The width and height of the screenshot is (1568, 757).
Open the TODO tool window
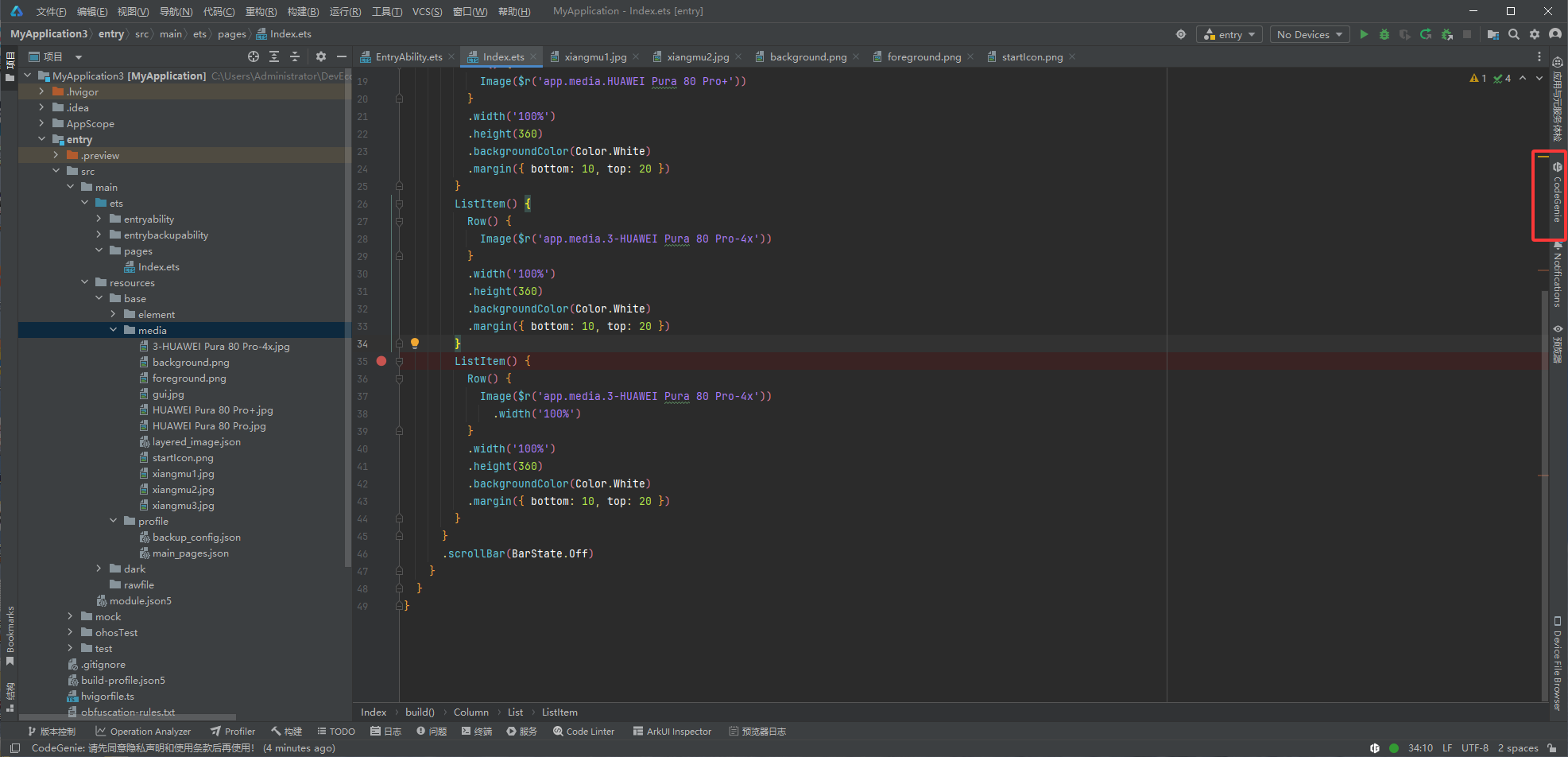(335, 732)
